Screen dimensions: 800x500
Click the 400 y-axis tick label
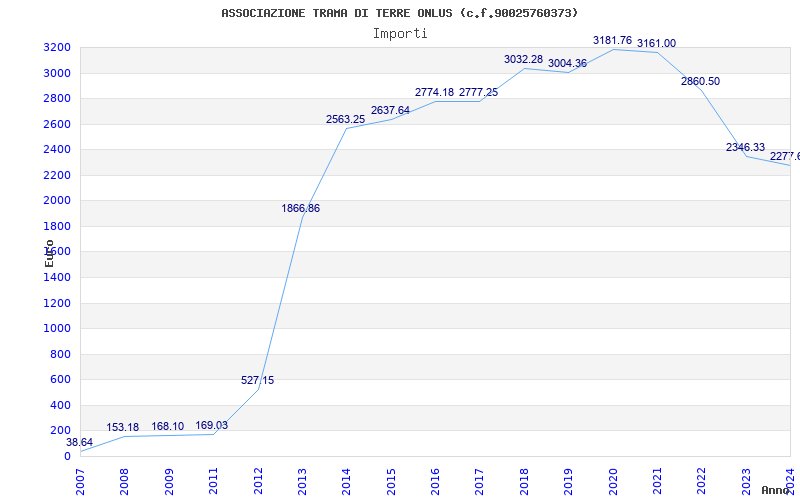coord(61,405)
